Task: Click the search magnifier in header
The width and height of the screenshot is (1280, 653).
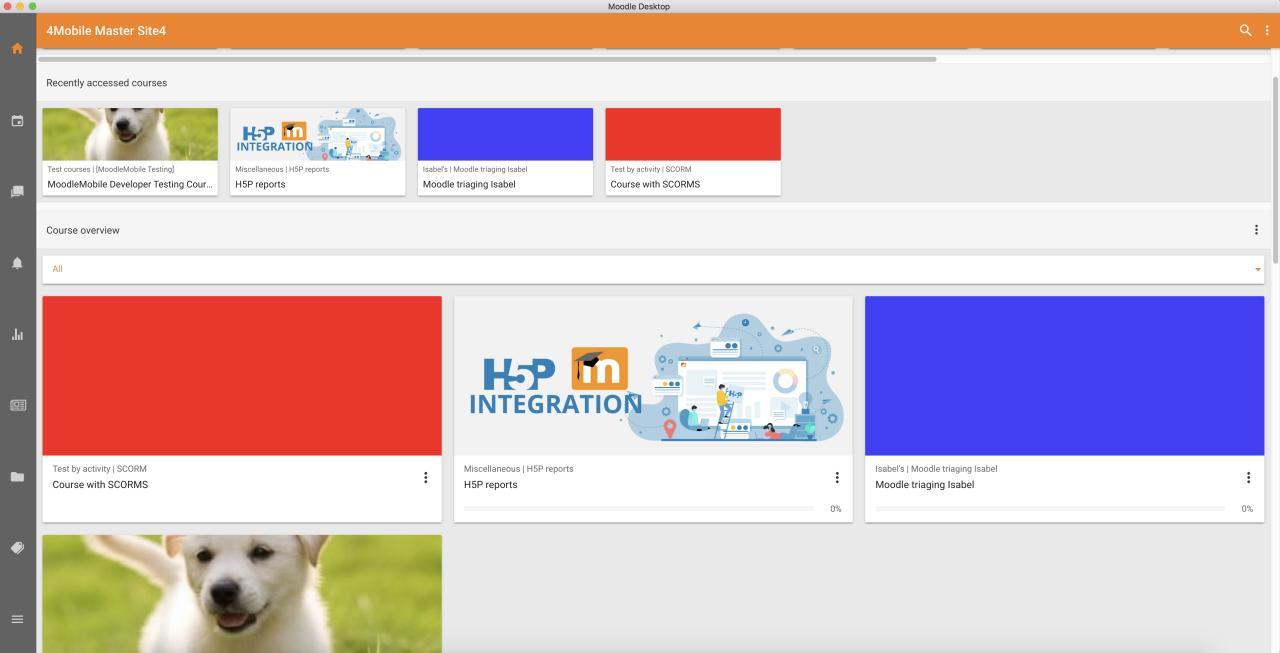Action: (x=1245, y=30)
